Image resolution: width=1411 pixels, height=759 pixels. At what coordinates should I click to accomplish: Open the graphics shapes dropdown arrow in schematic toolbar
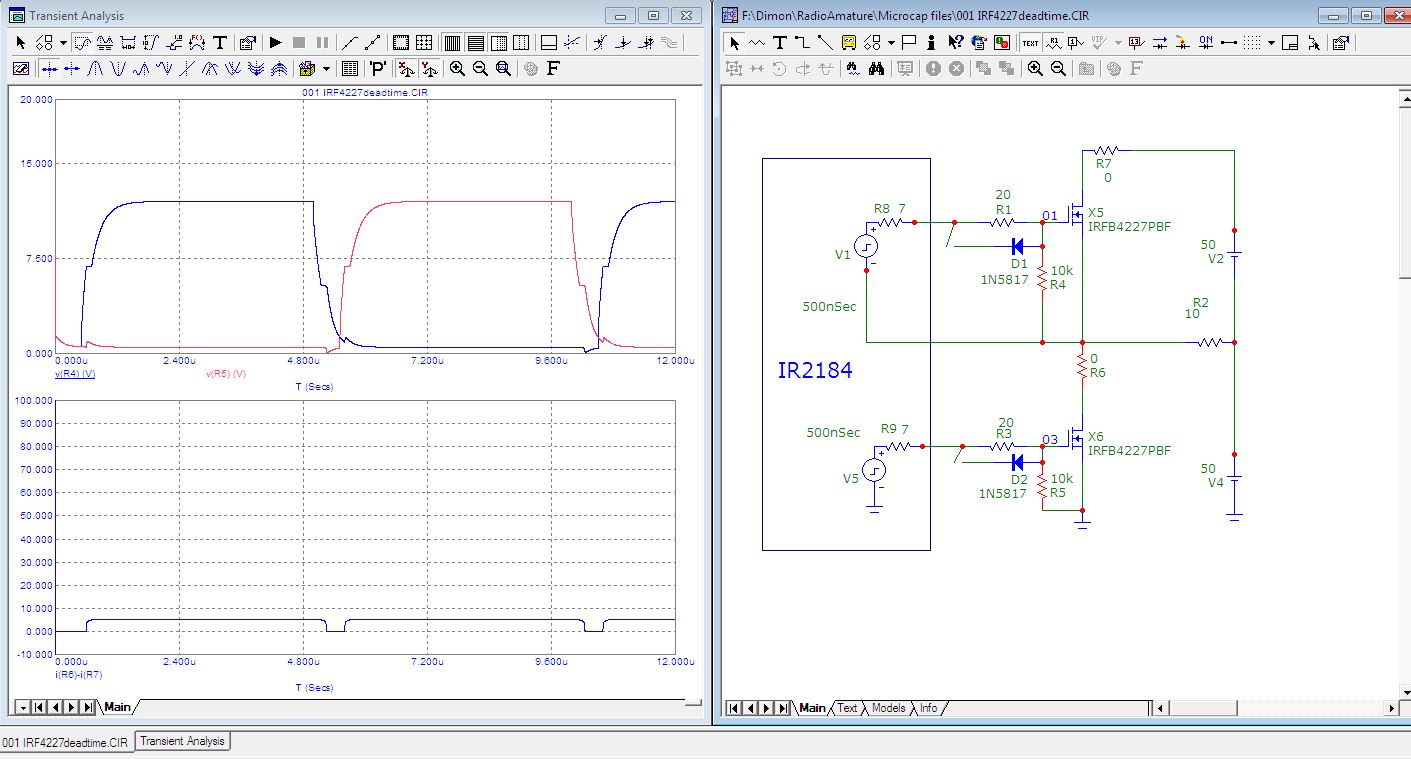(892, 43)
